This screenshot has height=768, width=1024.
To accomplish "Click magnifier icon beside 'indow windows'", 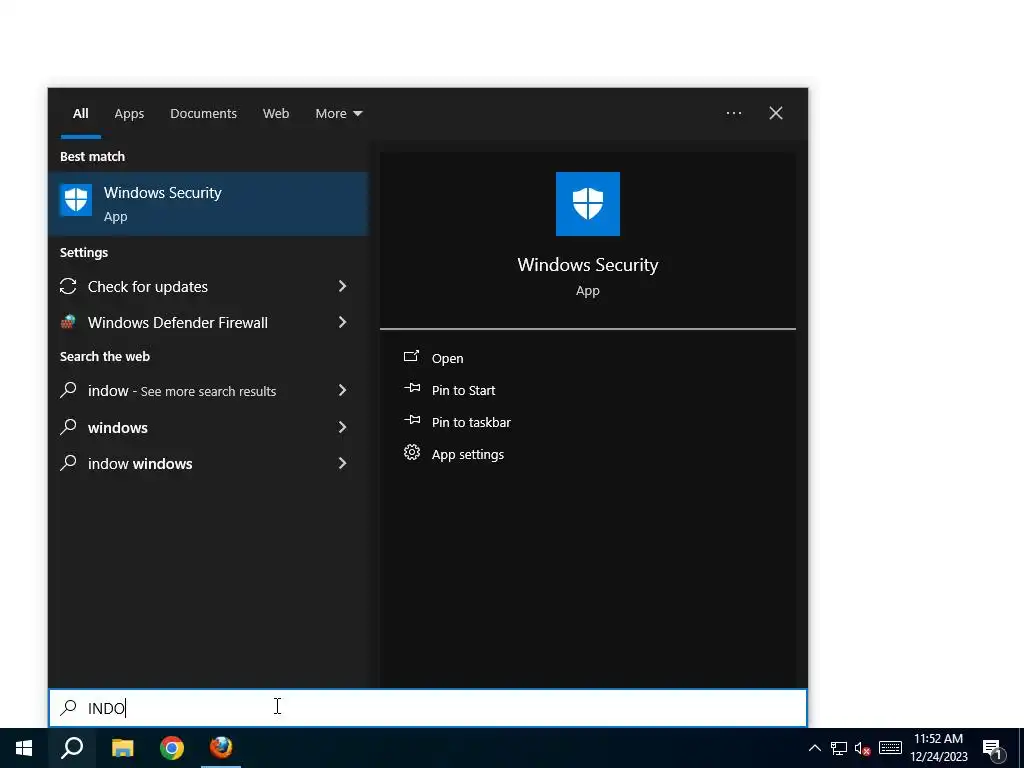I will 68,463.
